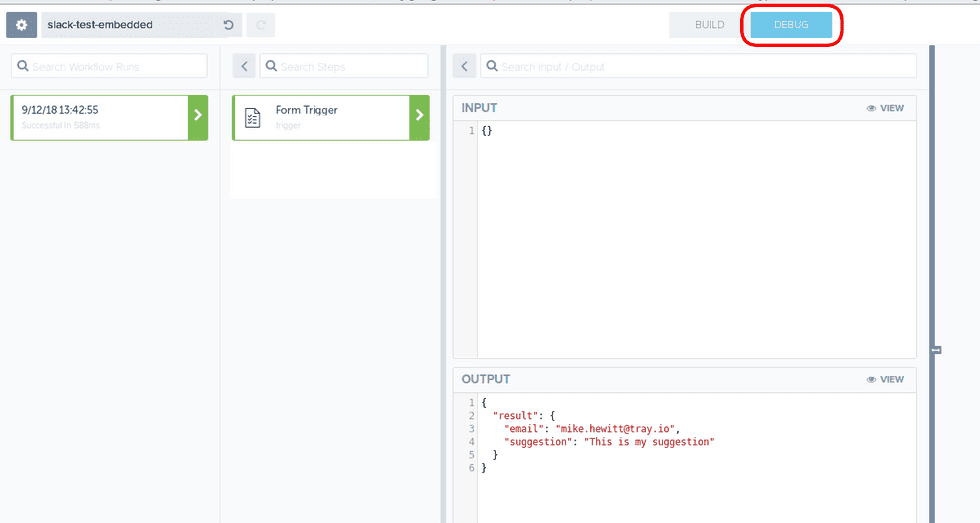Open workflow settings gear icon
This screenshot has height=523, width=980.
pos(21,25)
